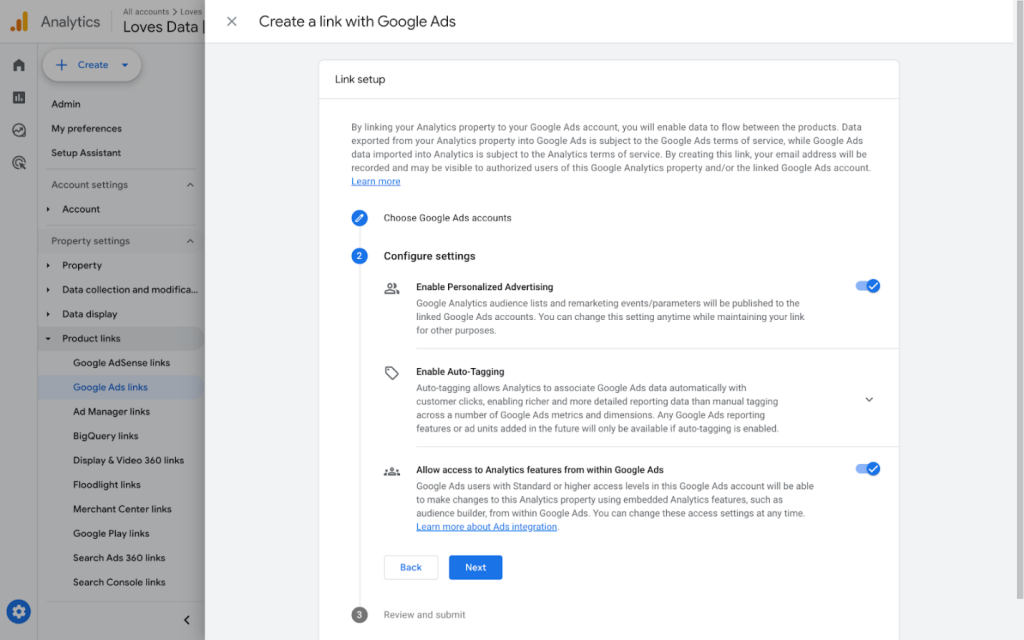Click the Configure settings heading
The image size is (1024, 640).
tap(429, 256)
